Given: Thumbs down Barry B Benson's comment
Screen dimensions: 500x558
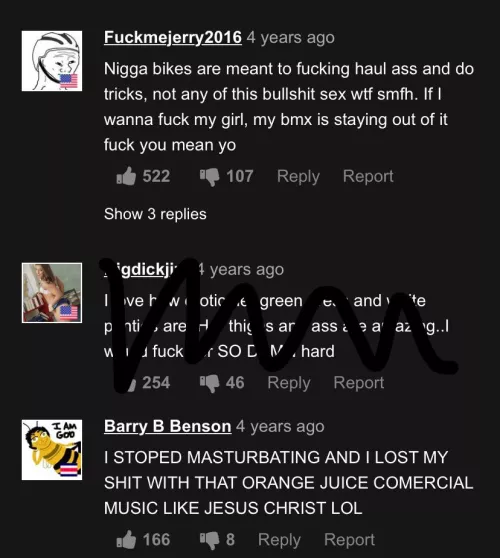Looking at the screenshot, I should click(x=209, y=540).
